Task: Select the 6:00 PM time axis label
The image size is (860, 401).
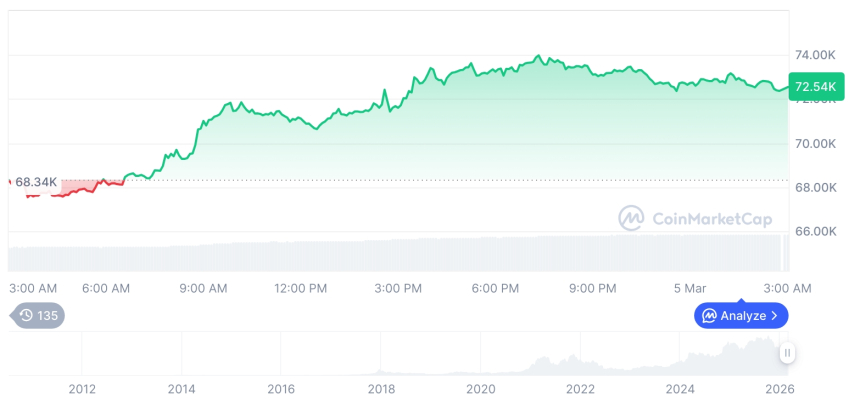Action: point(495,288)
